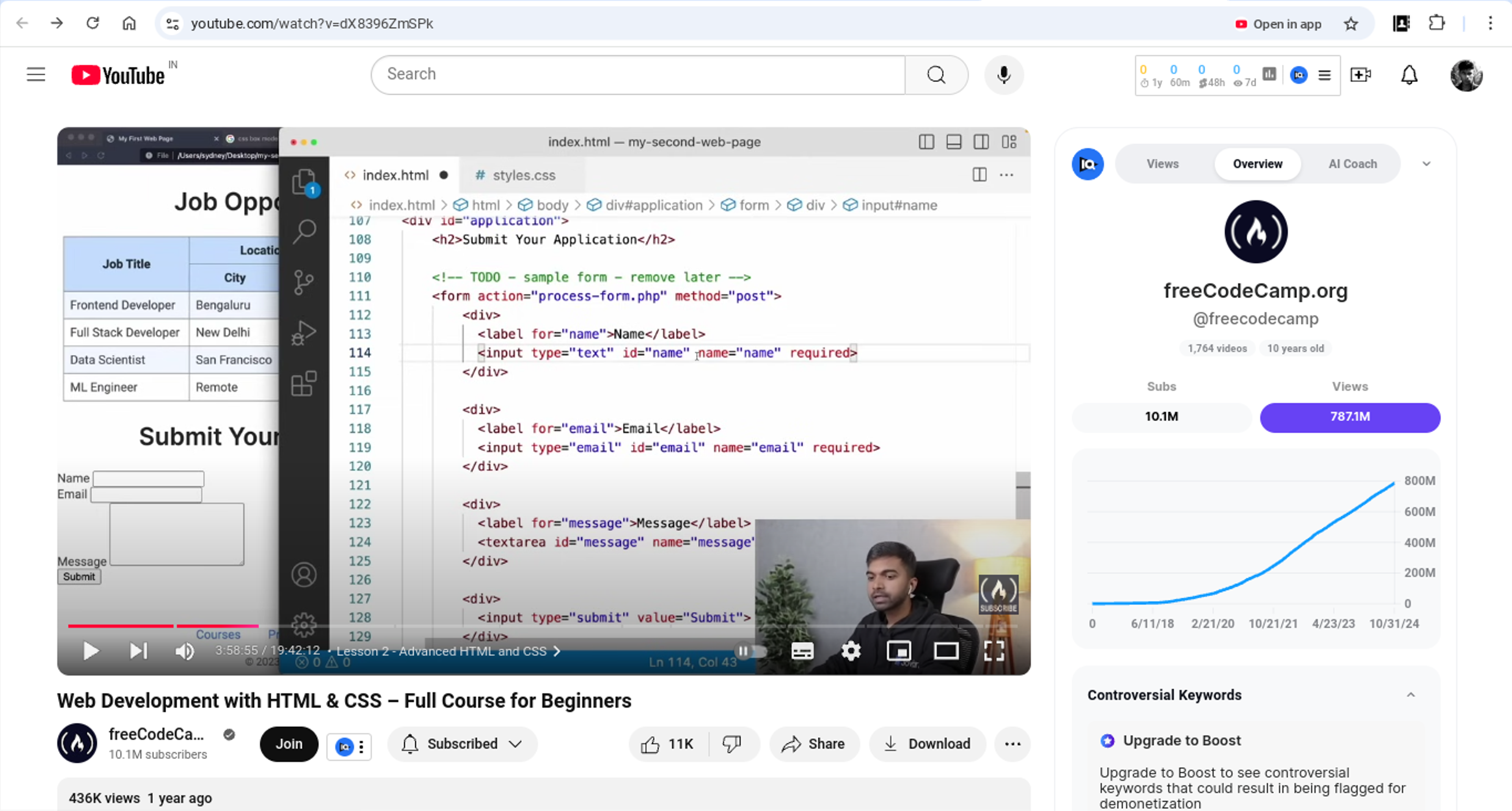Select the Subs 10.1M stat toggle
The image size is (1512, 811).
click(x=1162, y=417)
